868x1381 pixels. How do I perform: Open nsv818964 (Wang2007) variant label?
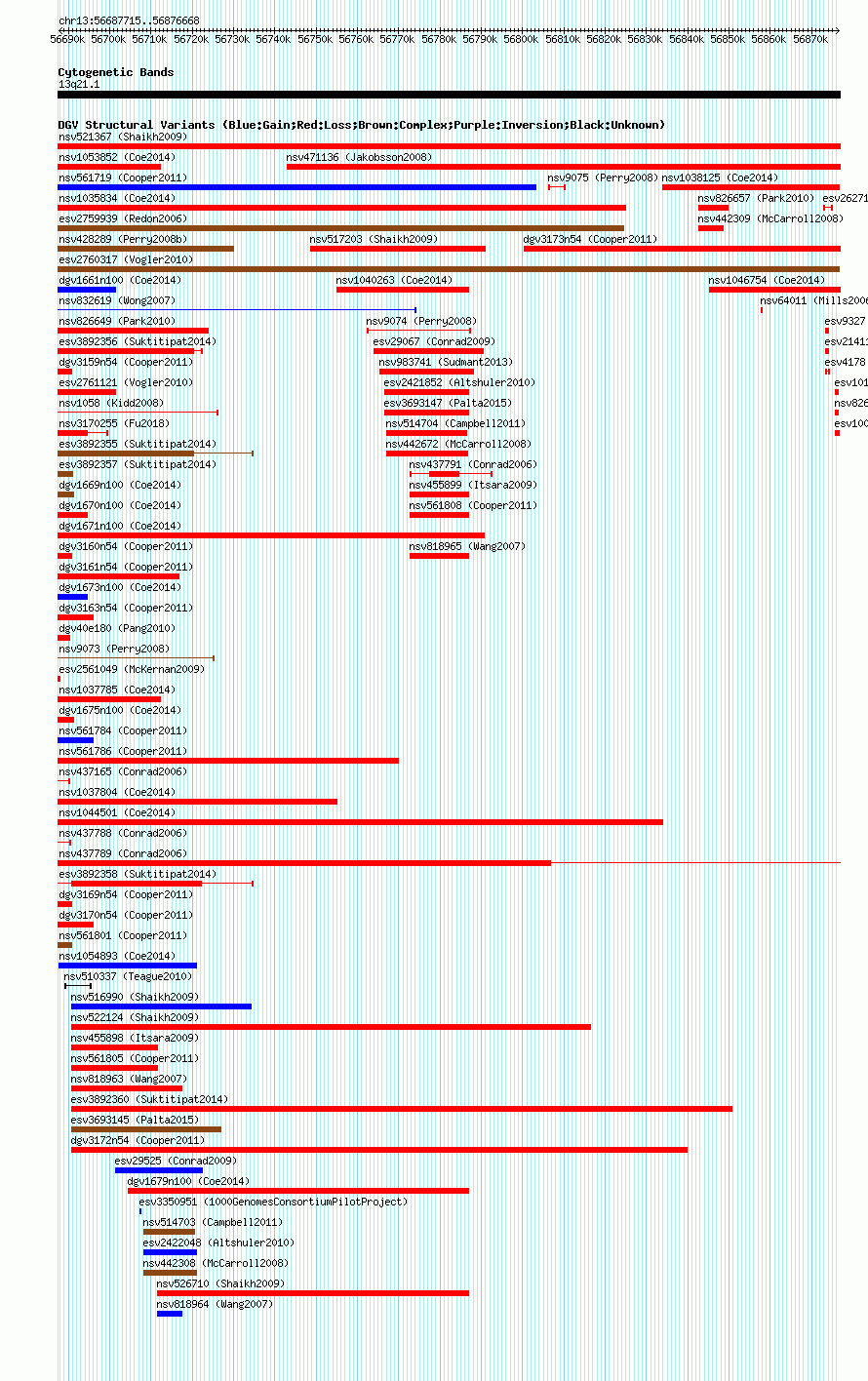(215, 1304)
